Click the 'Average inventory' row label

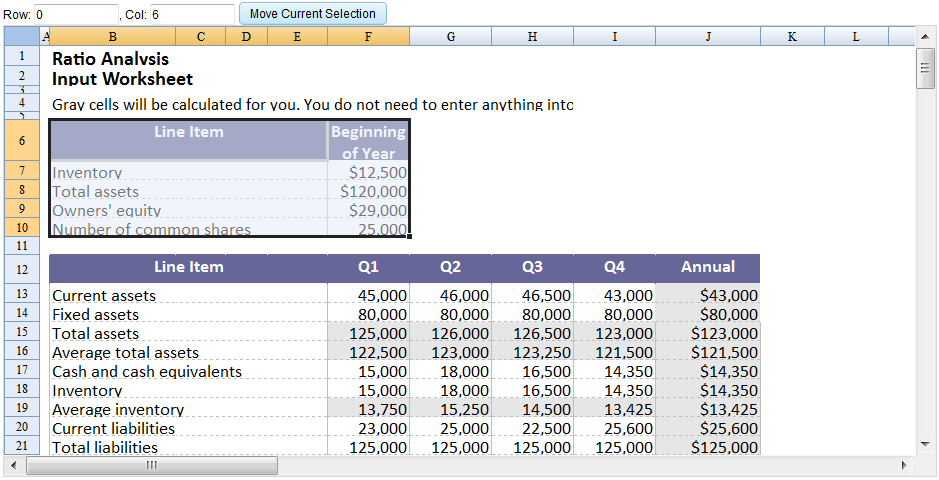point(118,410)
